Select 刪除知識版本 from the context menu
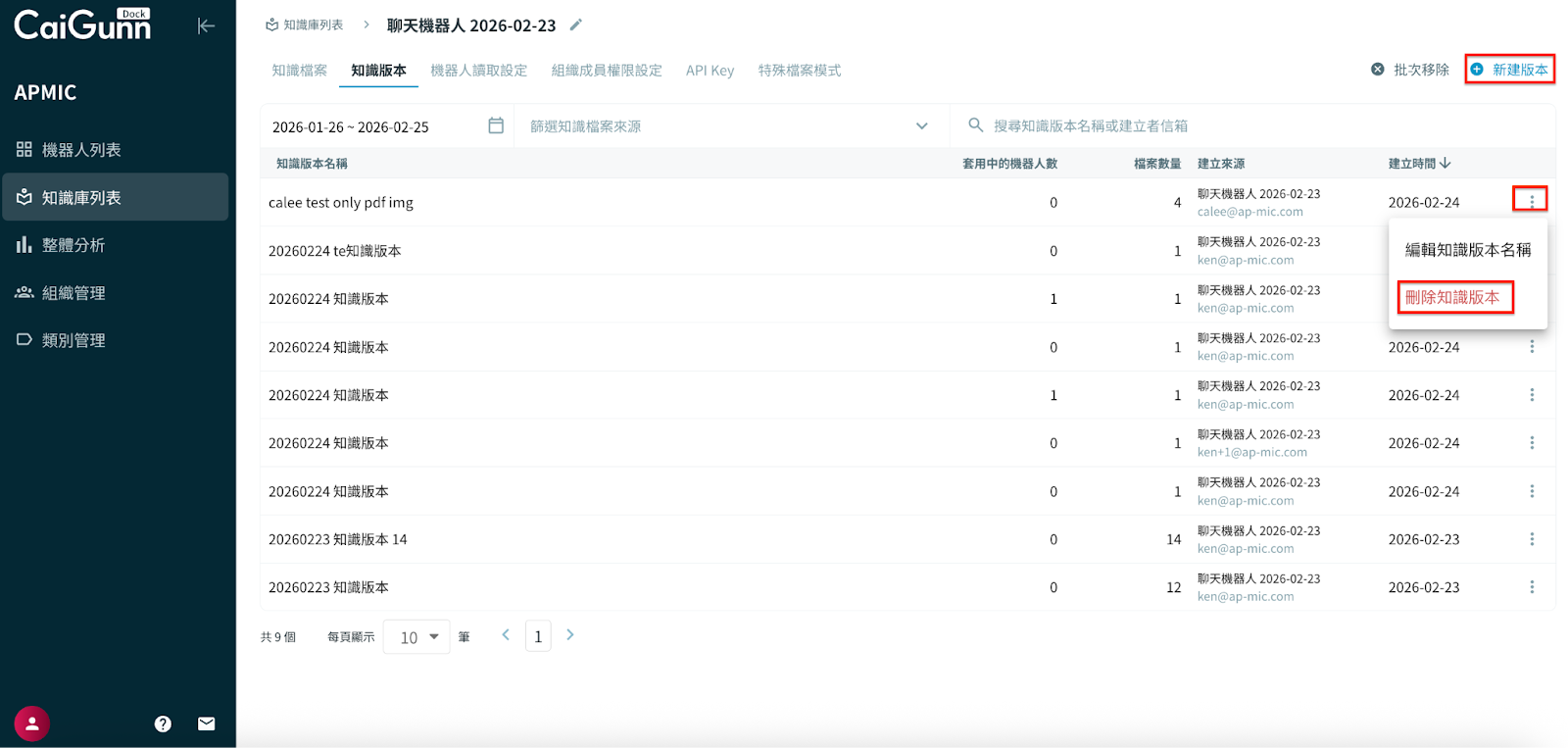This screenshot has width=1568, height=748. point(1453,297)
